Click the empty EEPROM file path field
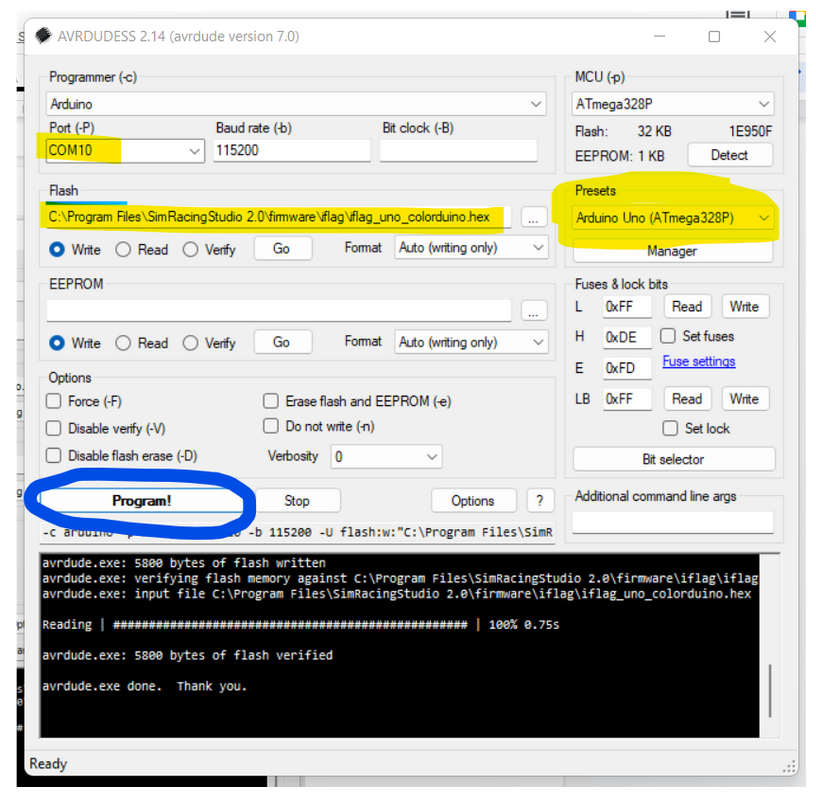 pos(278,311)
